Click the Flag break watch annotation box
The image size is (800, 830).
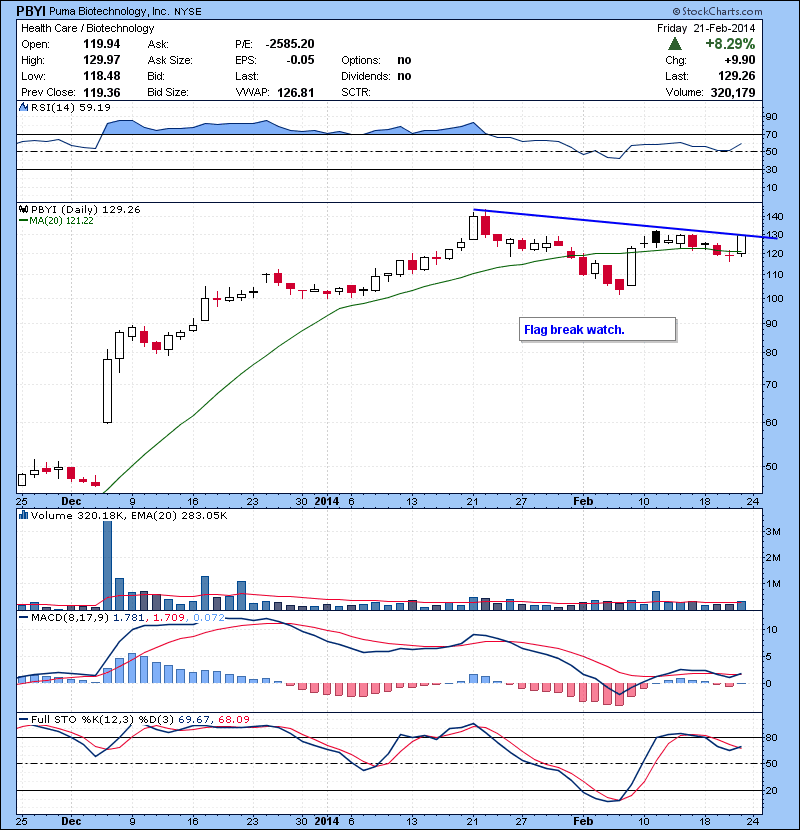597,329
